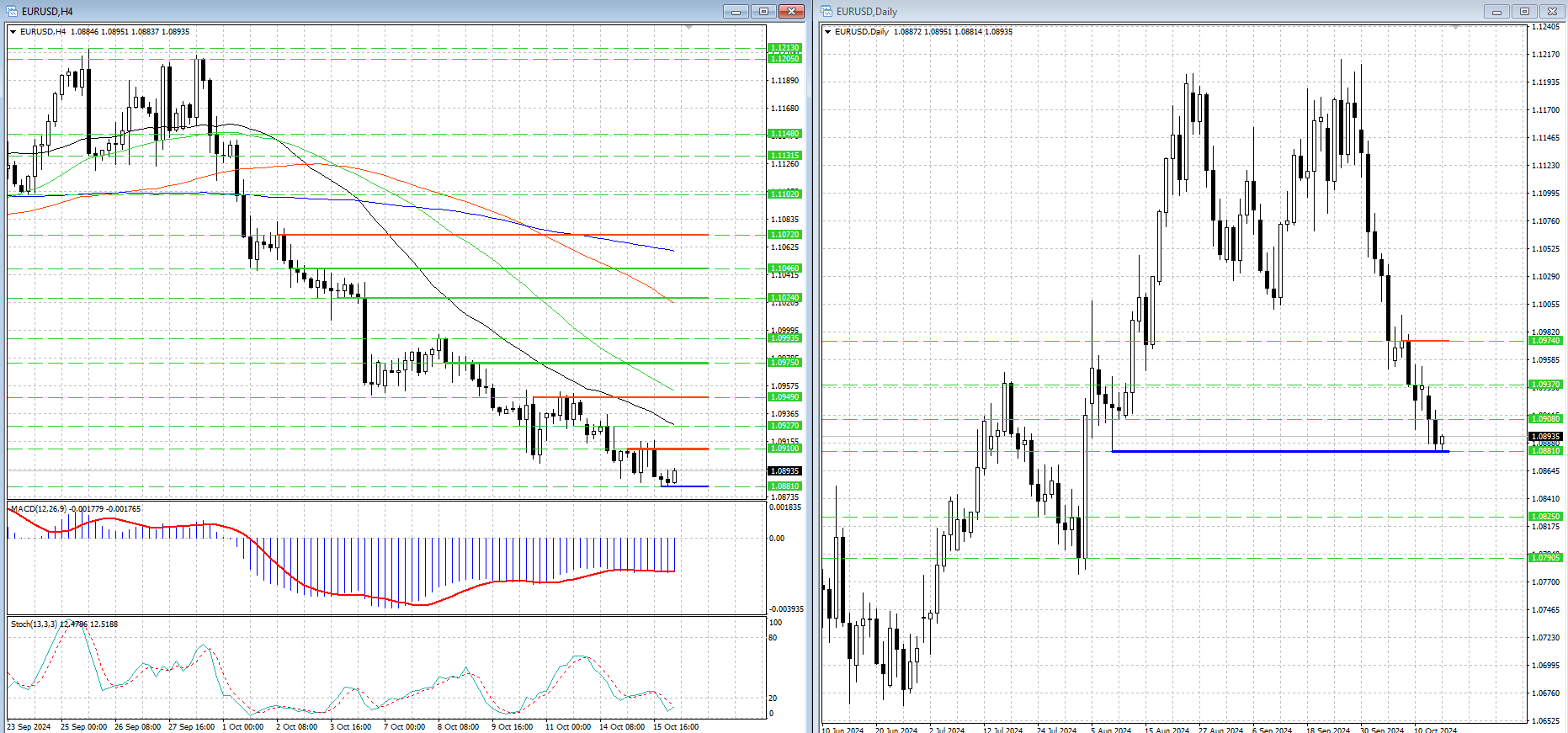Click the chart icon in EURUSD,Daily title bar
Image resolution: width=1568 pixels, height=733 pixels.
click(827, 11)
